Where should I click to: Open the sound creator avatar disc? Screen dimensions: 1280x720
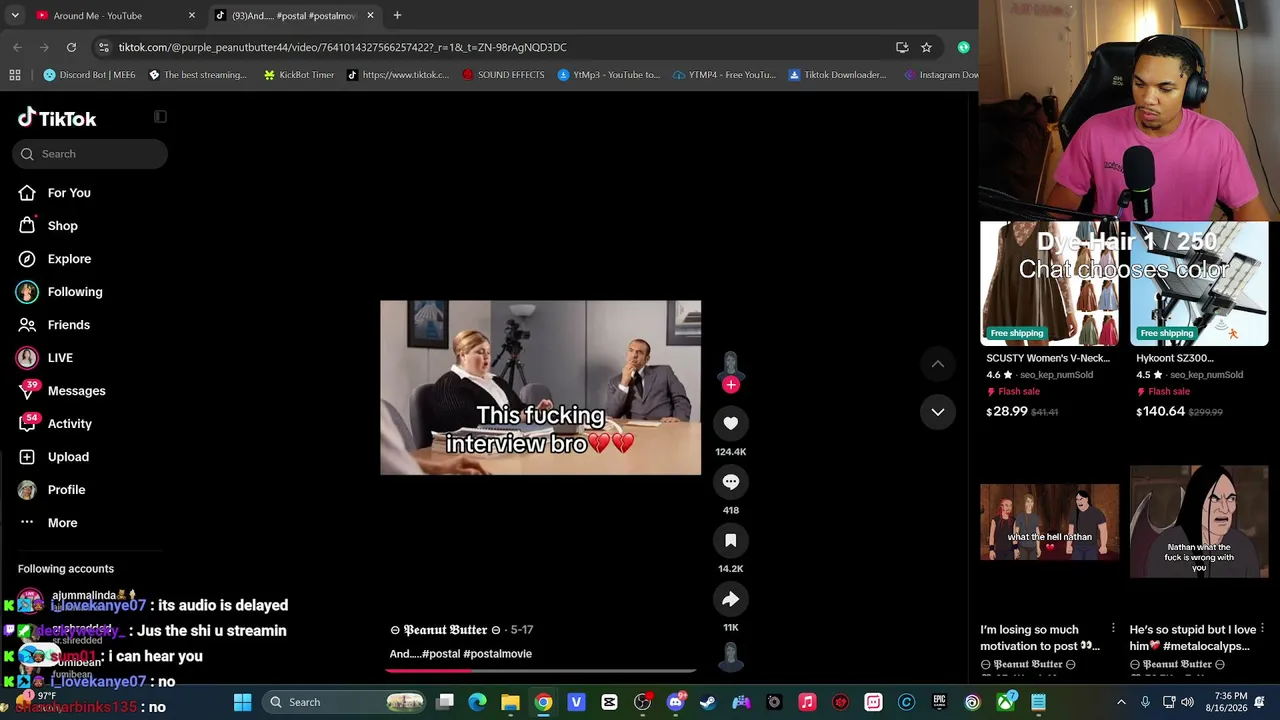[731, 656]
